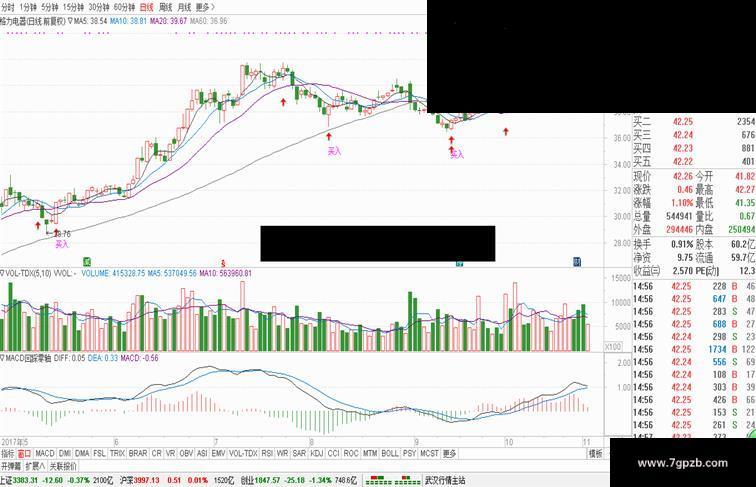The width and height of the screenshot is (756, 487).
Task: Click 买五 bid row at 42.22
Action: tap(694, 161)
